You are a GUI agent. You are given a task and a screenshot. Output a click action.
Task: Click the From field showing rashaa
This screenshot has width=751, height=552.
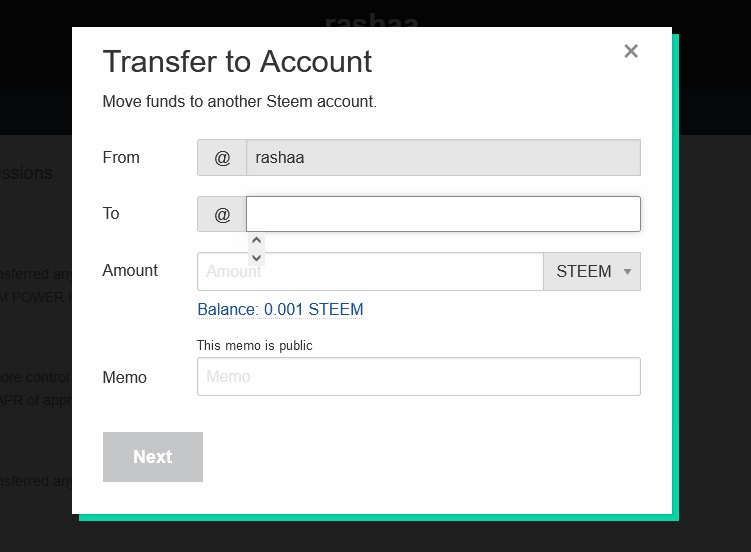click(443, 158)
